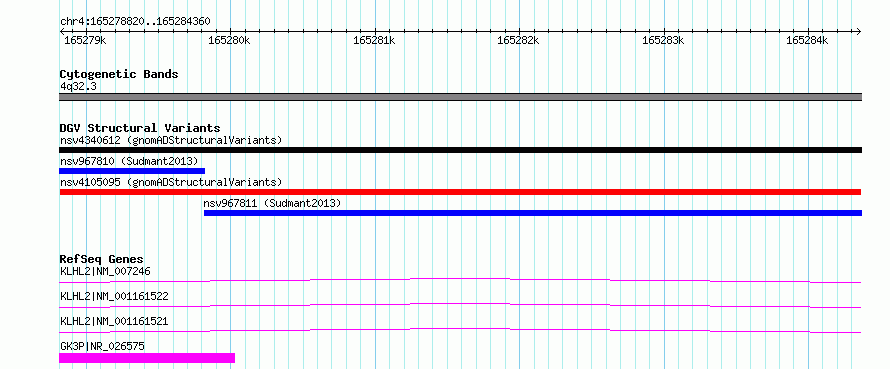Select the blue nsv967810 variant bar
890x369 pixels.
132,171
